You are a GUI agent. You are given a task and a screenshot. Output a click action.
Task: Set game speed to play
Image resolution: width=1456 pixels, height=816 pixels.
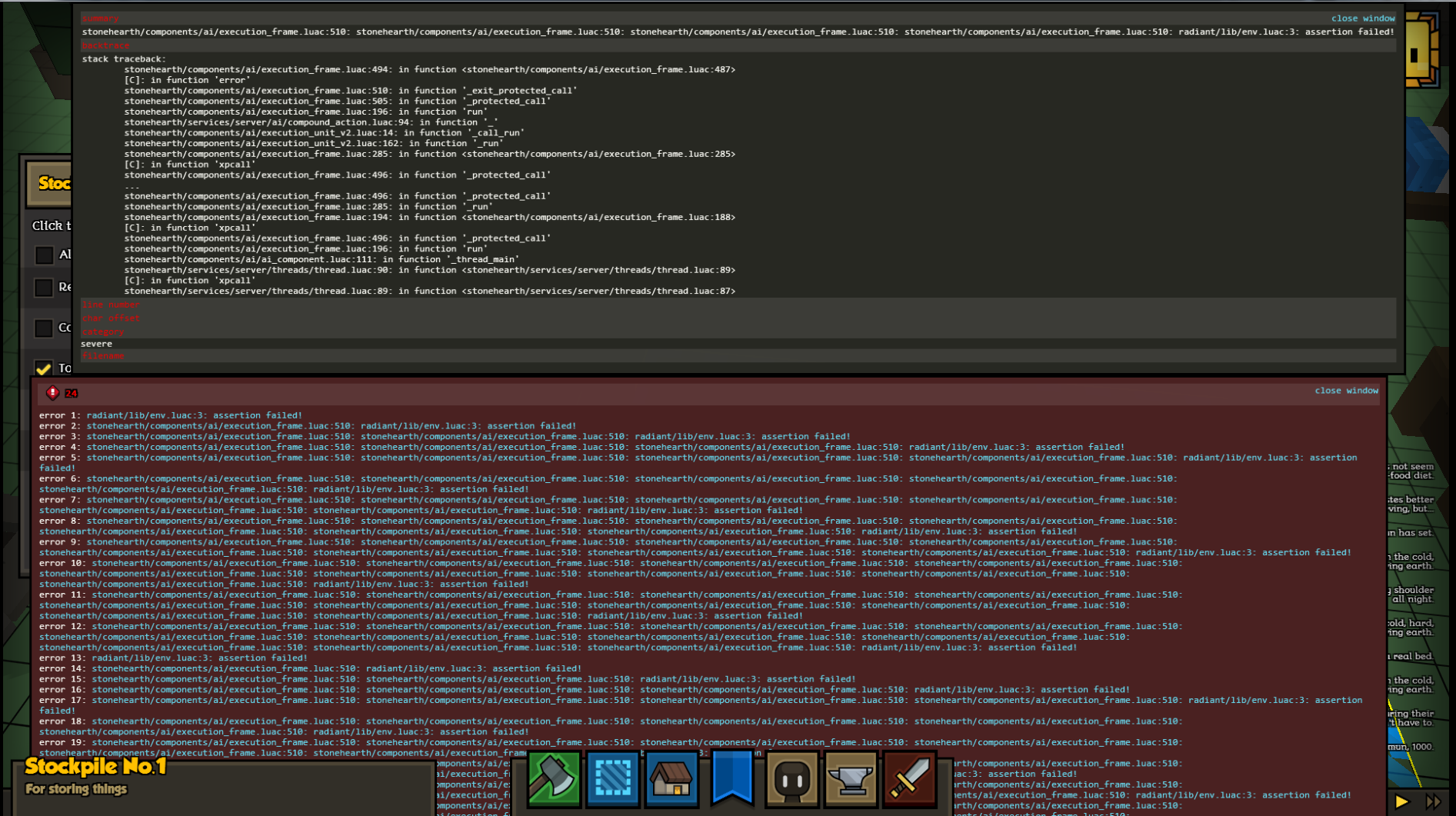(x=1402, y=801)
